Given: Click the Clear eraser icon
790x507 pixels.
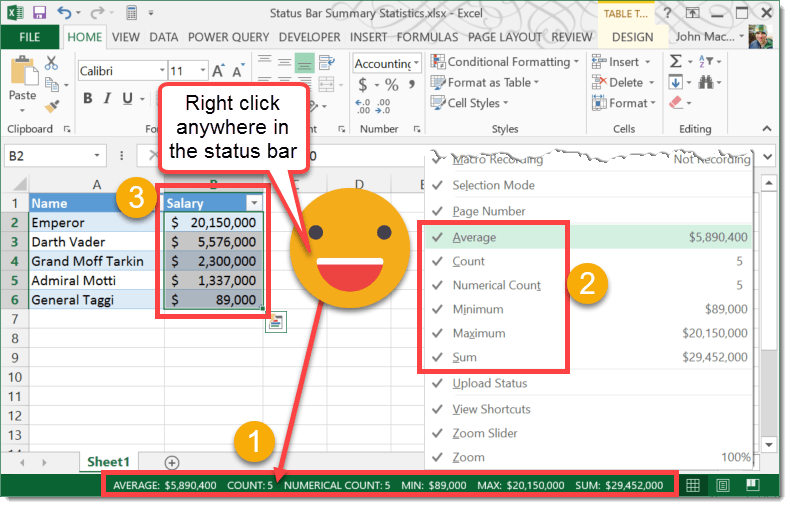Looking at the screenshot, I should (676, 103).
